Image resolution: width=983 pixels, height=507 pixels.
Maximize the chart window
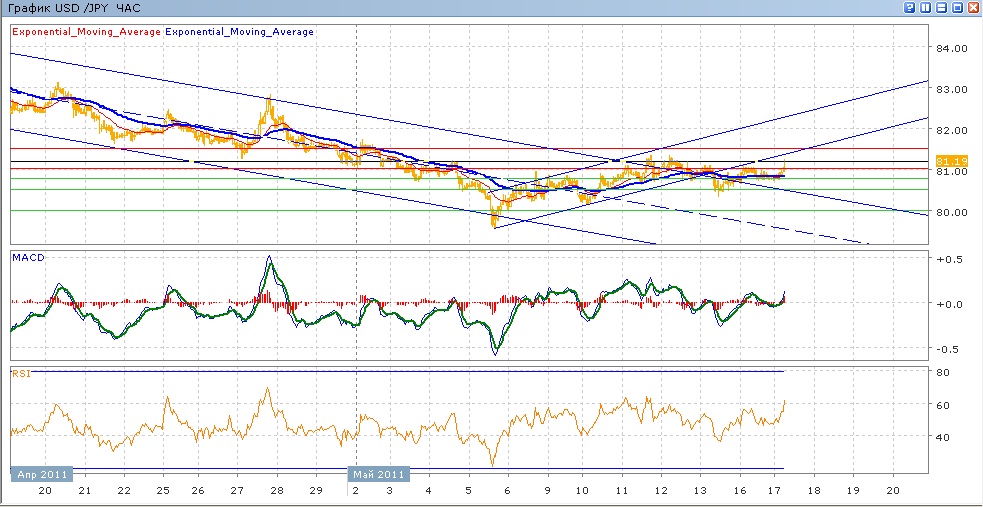pyautogui.click(x=957, y=7)
